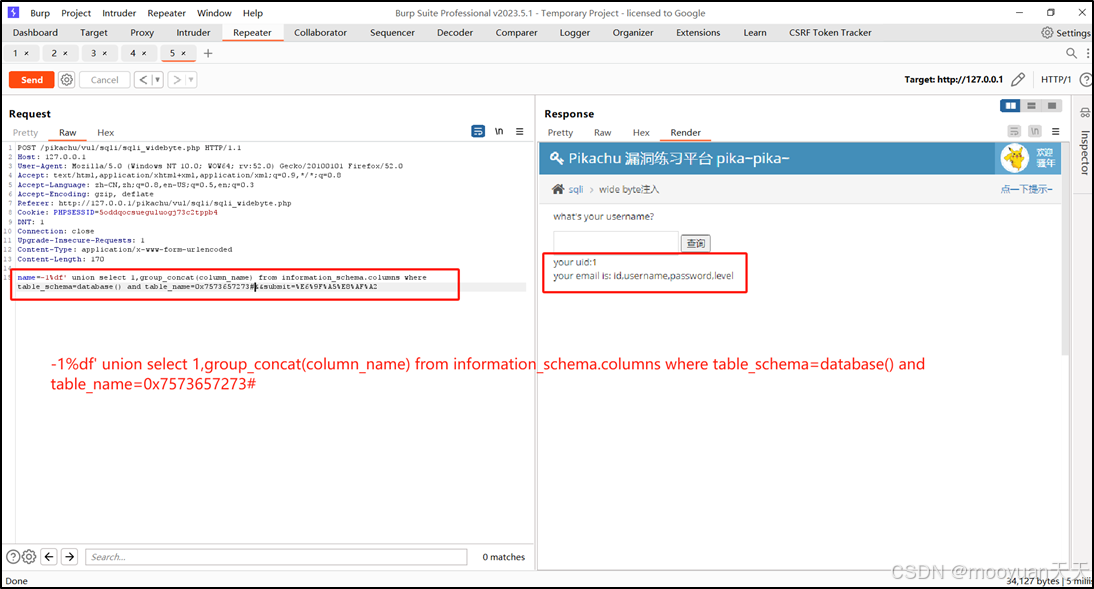This screenshot has width=1094, height=589.
Task: Jump to next search match arrow
Action: tap(69, 557)
